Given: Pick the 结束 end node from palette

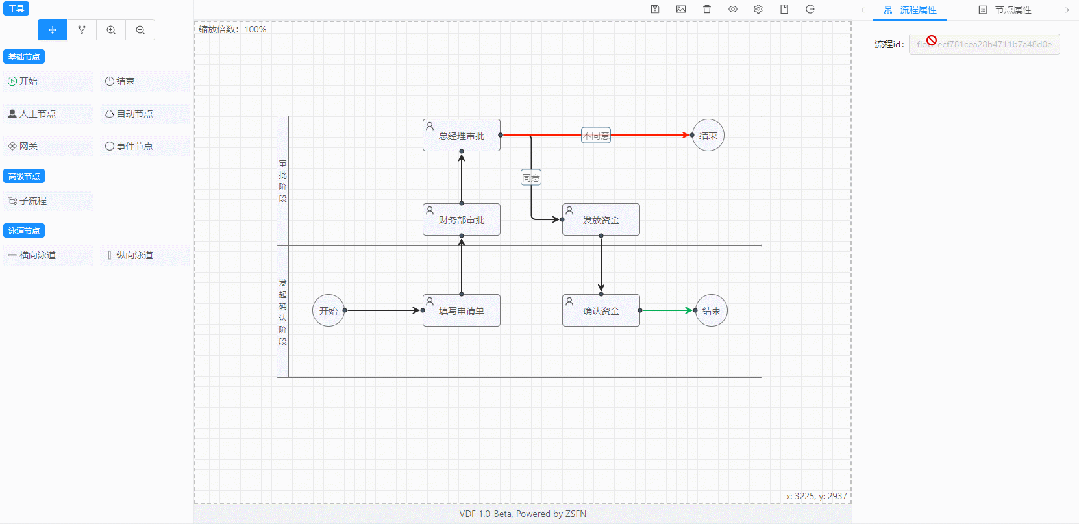Looking at the screenshot, I should tap(145, 81).
